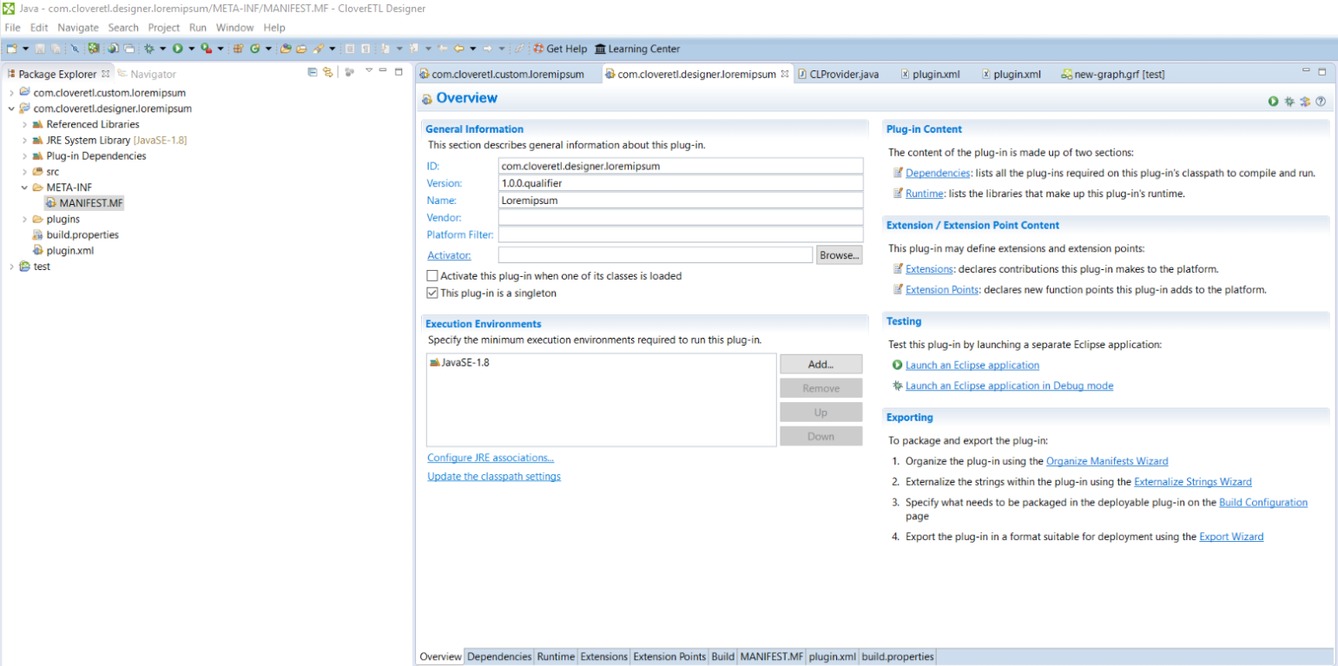Viewport: 1338px width, 666px height.
Task: Open Get Help in the toolbar
Action: pos(560,48)
